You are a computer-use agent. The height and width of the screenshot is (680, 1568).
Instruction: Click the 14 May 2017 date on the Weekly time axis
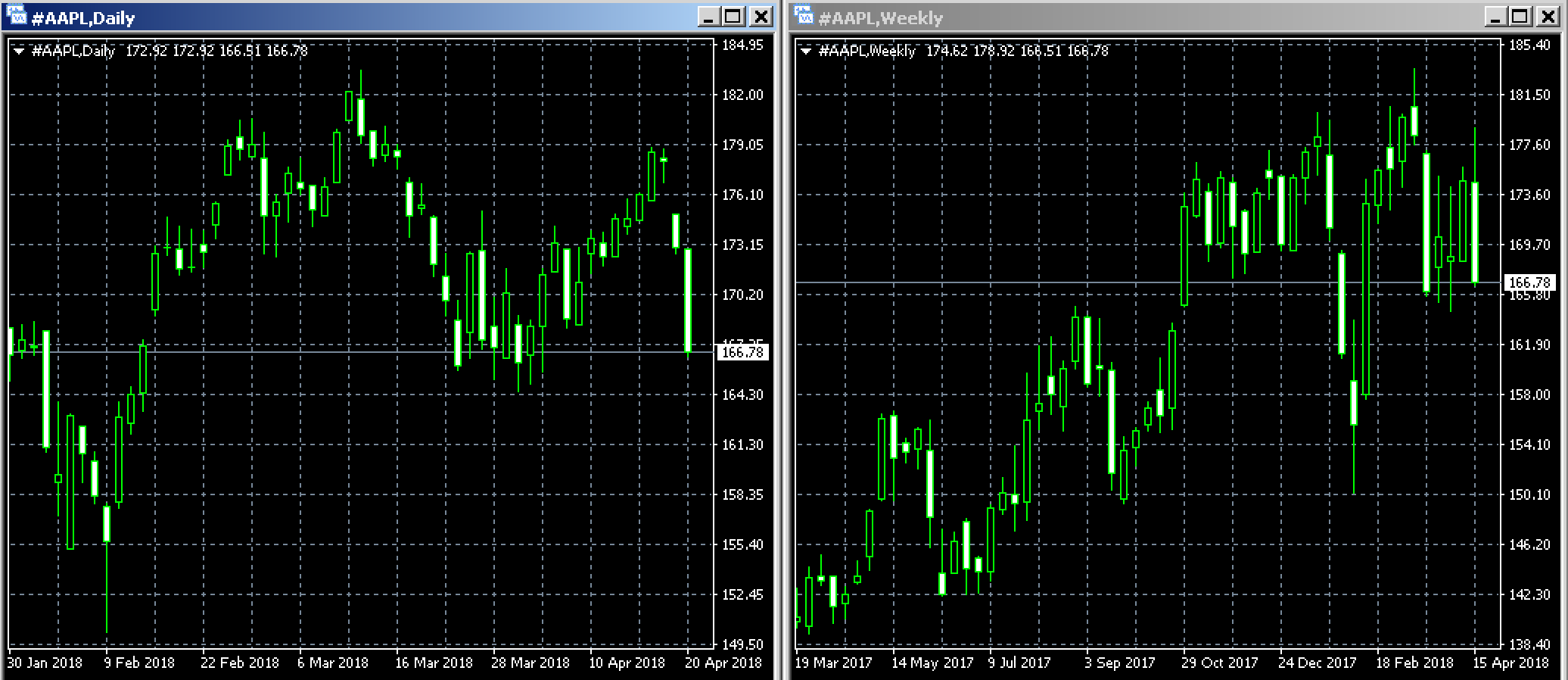[x=932, y=663]
